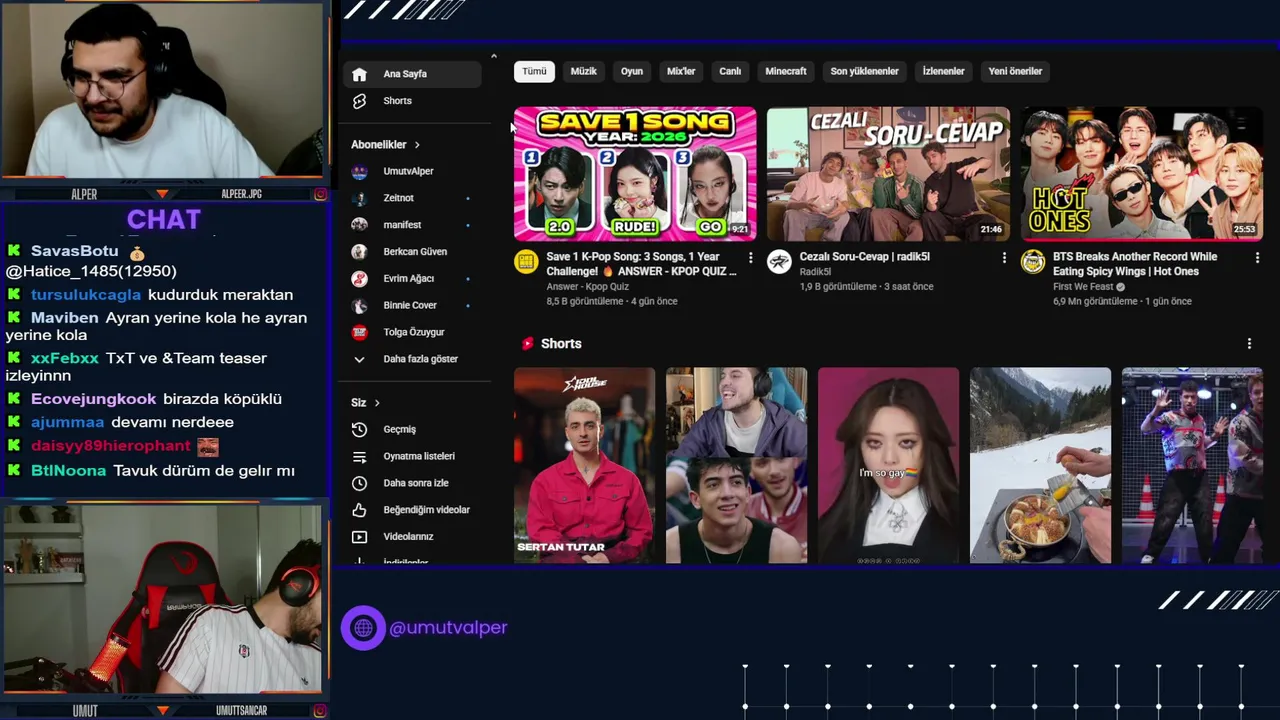The height and width of the screenshot is (720, 1280).
Task: Select the Tümü filter chip
Action: [x=535, y=71]
